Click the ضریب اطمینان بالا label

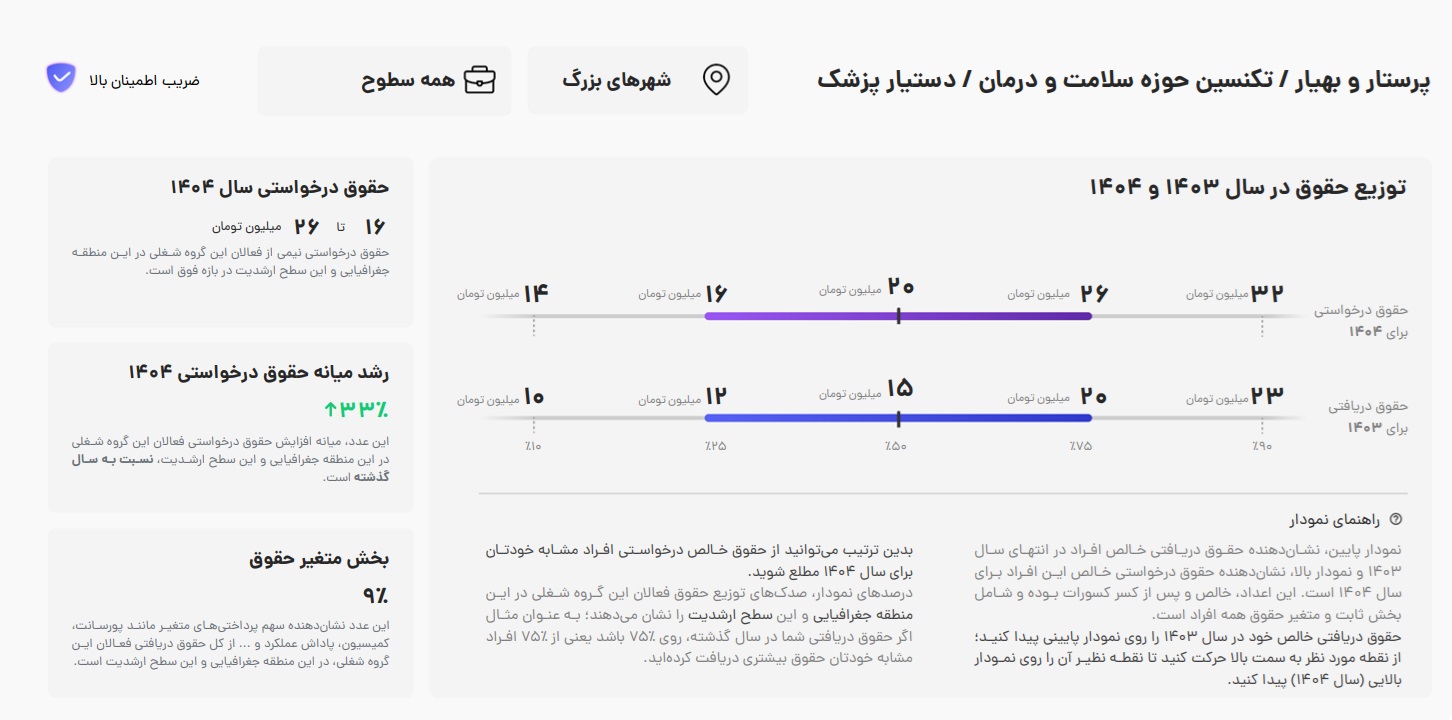click(x=144, y=80)
